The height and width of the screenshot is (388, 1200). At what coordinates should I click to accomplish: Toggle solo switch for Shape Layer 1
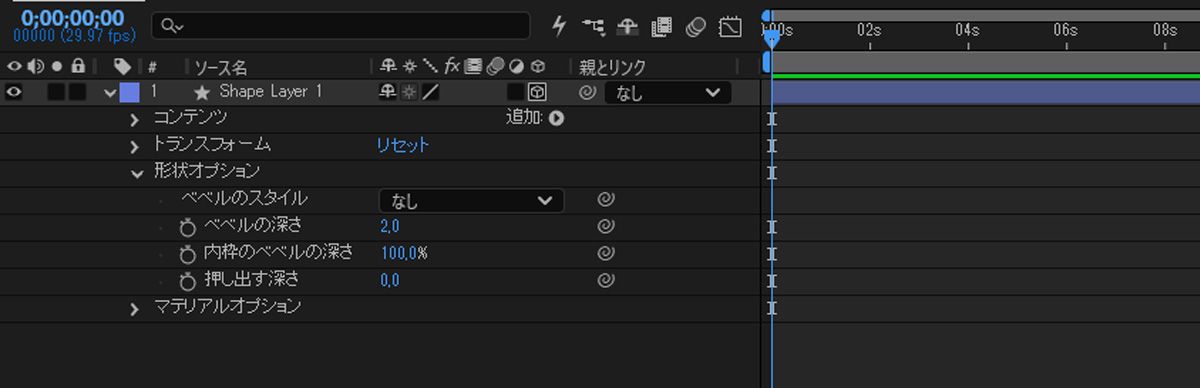point(56,92)
